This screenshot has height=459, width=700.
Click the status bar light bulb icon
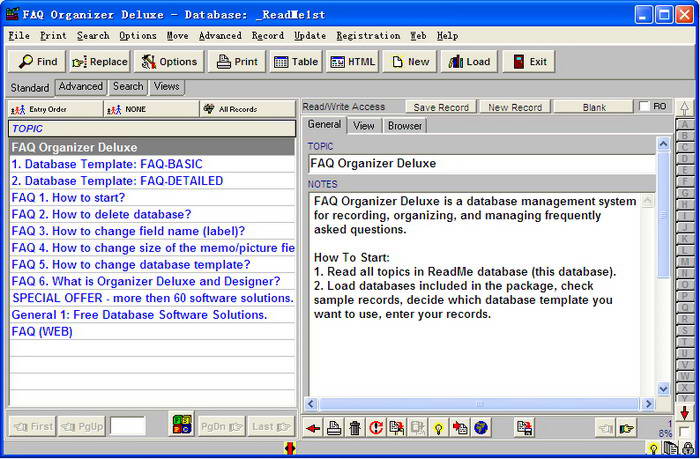pyautogui.click(x=654, y=448)
